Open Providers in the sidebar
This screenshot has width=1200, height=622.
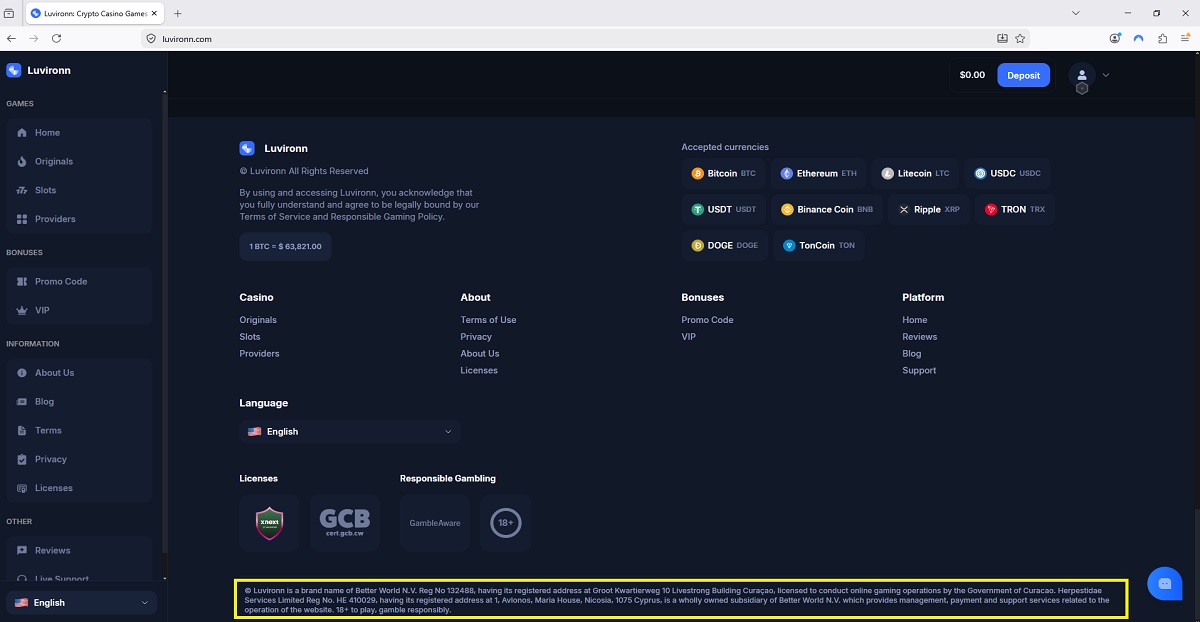(x=79, y=219)
